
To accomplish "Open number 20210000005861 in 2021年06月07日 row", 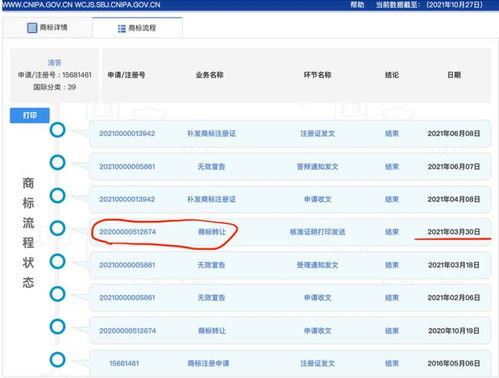I will [127, 166].
